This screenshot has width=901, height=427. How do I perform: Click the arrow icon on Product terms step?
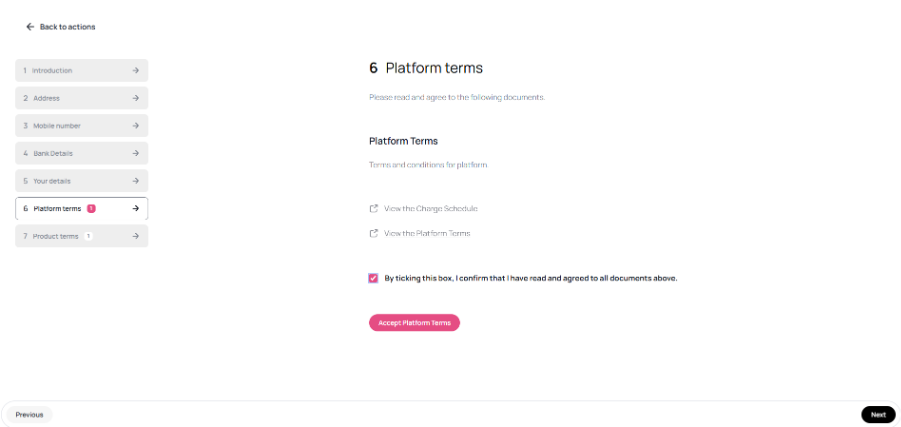(136, 236)
